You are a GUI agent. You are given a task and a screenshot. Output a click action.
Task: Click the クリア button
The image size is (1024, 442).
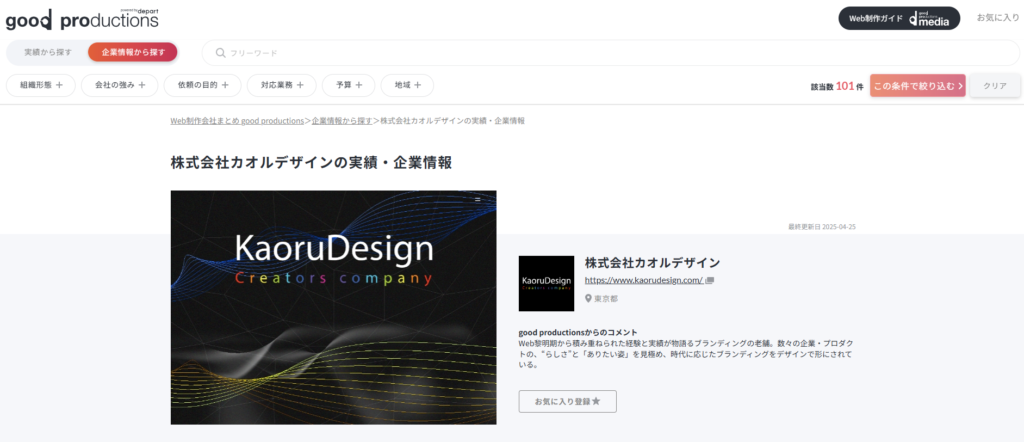tap(995, 86)
